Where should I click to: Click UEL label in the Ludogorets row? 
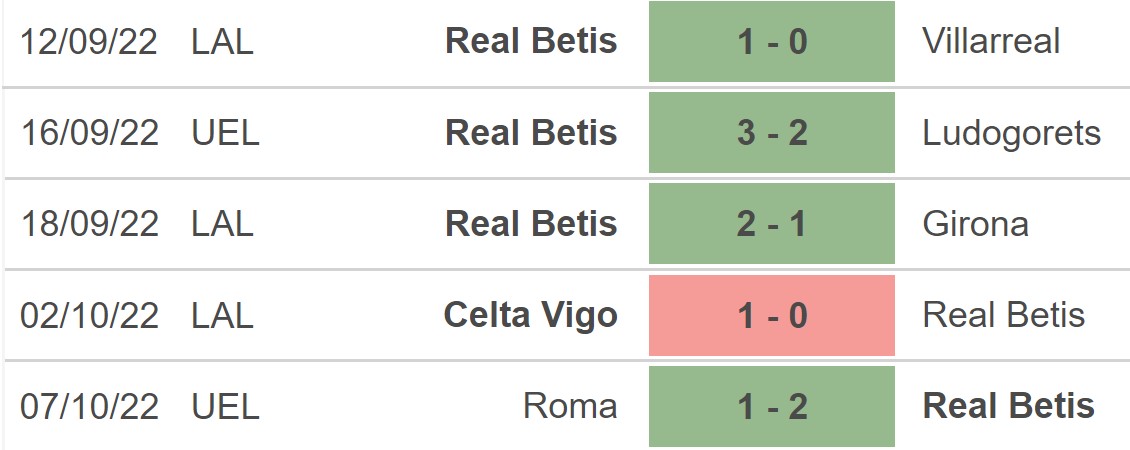[x=225, y=133]
